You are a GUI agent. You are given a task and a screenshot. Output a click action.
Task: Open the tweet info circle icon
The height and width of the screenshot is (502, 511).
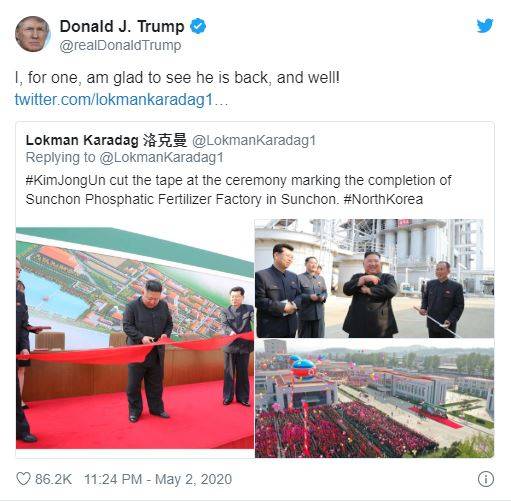tap(486, 479)
